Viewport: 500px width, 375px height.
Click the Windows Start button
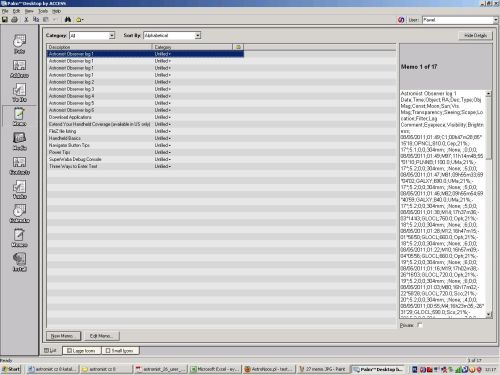(x=11, y=369)
